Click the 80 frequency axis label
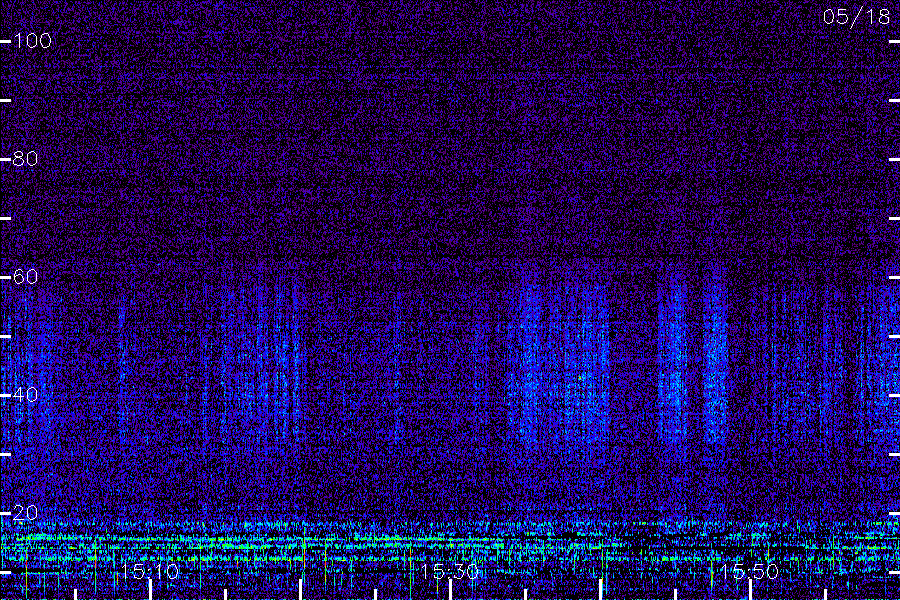Image resolution: width=900 pixels, height=600 pixels. tap(26, 159)
